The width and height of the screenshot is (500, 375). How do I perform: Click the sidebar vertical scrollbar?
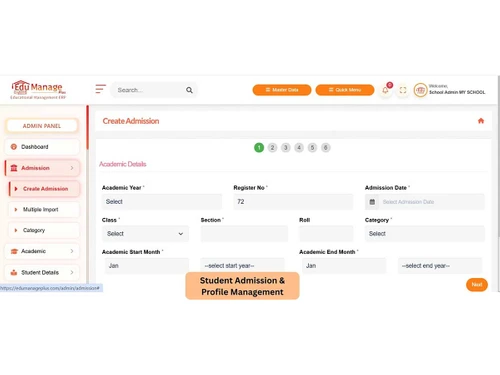[87, 128]
